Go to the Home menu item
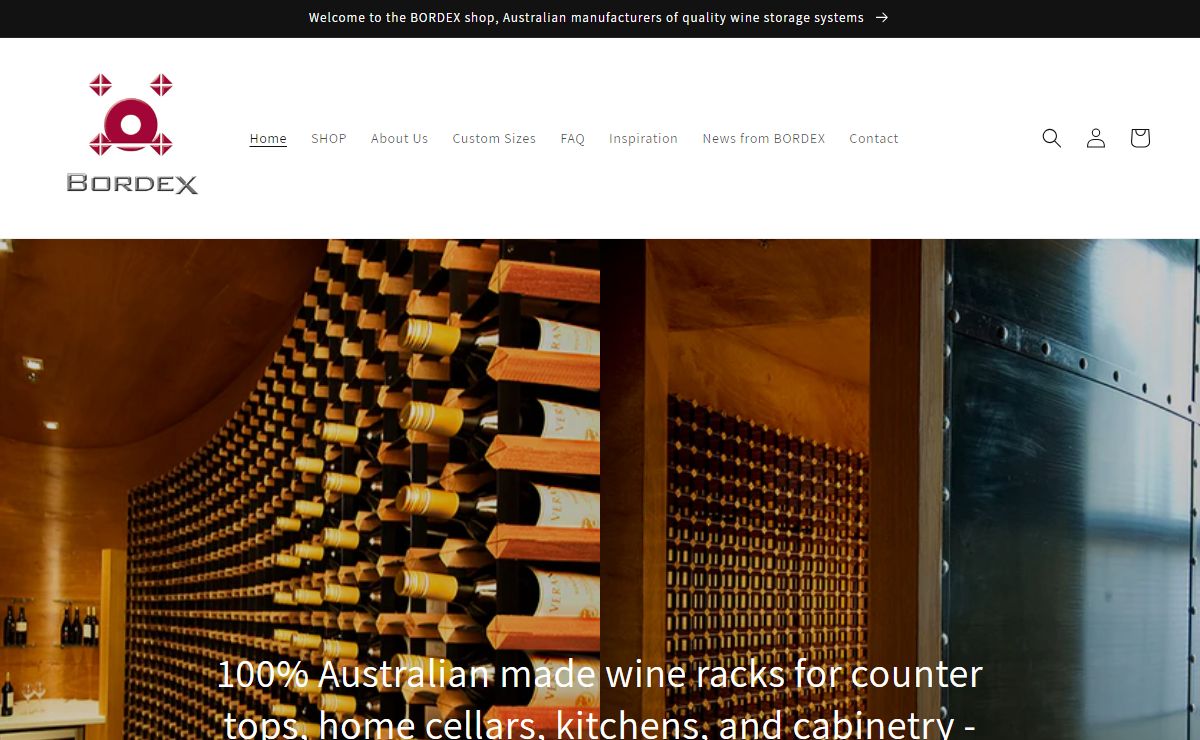This screenshot has width=1200, height=740. click(268, 139)
